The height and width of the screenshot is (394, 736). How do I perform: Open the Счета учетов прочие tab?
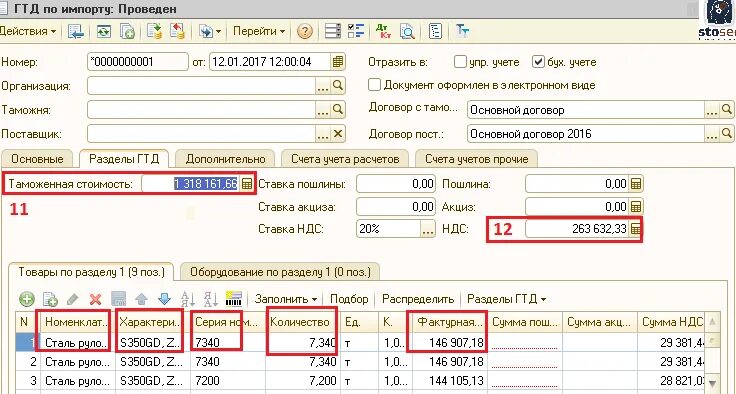[476, 159]
